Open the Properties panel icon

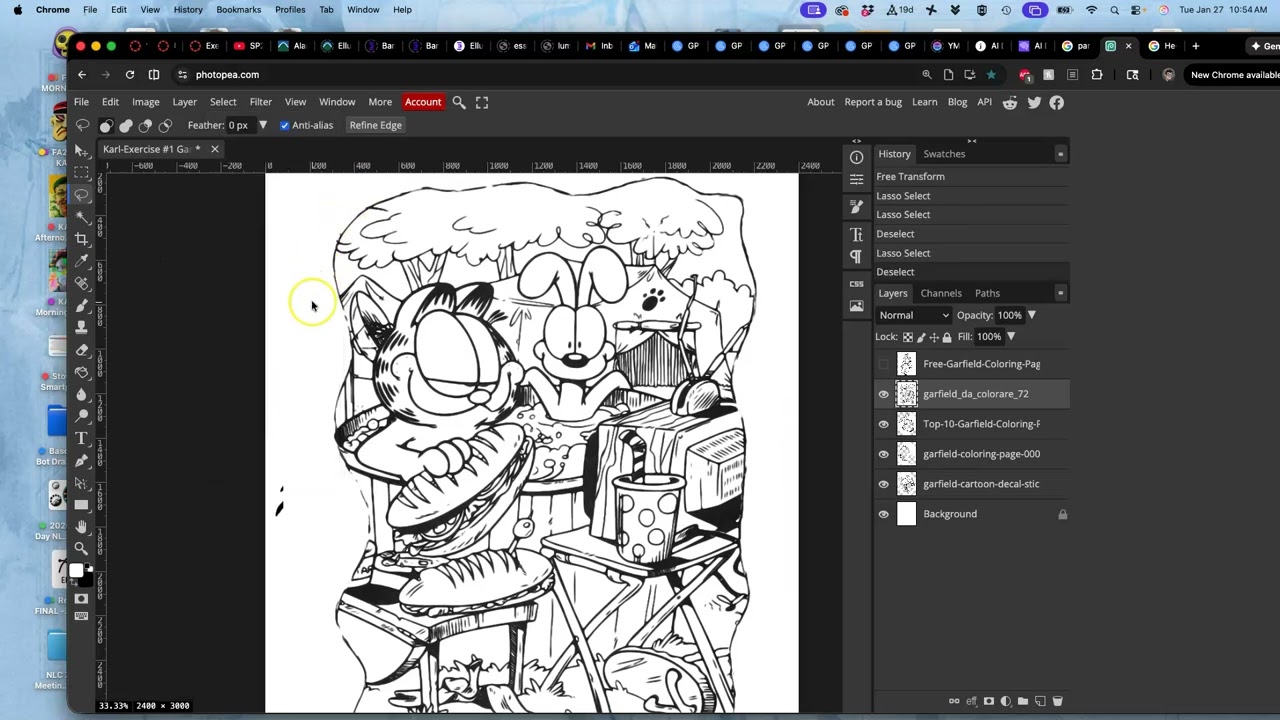point(856,180)
